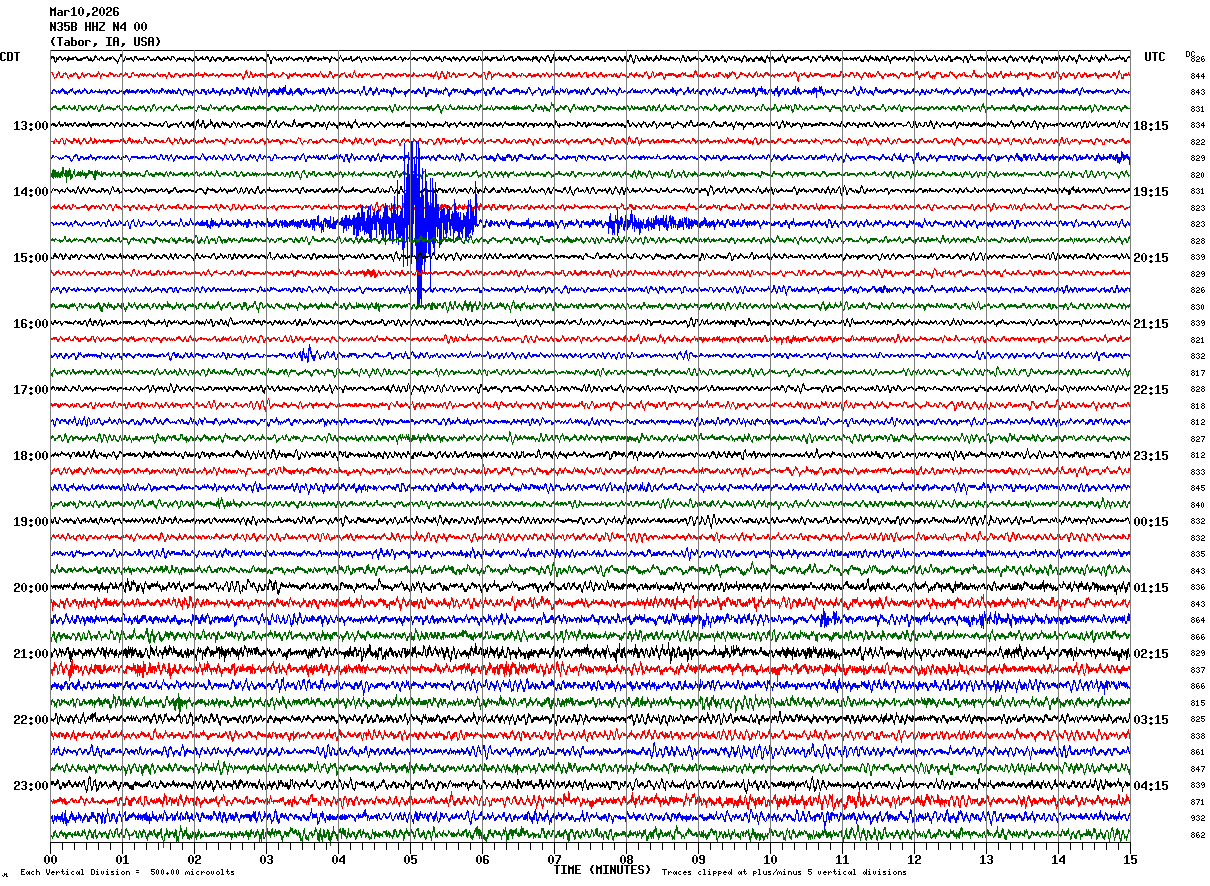Image resolution: width=1210 pixels, height=886 pixels.
Task: Select the 13:00 CDT time label
Action: coord(30,126)
